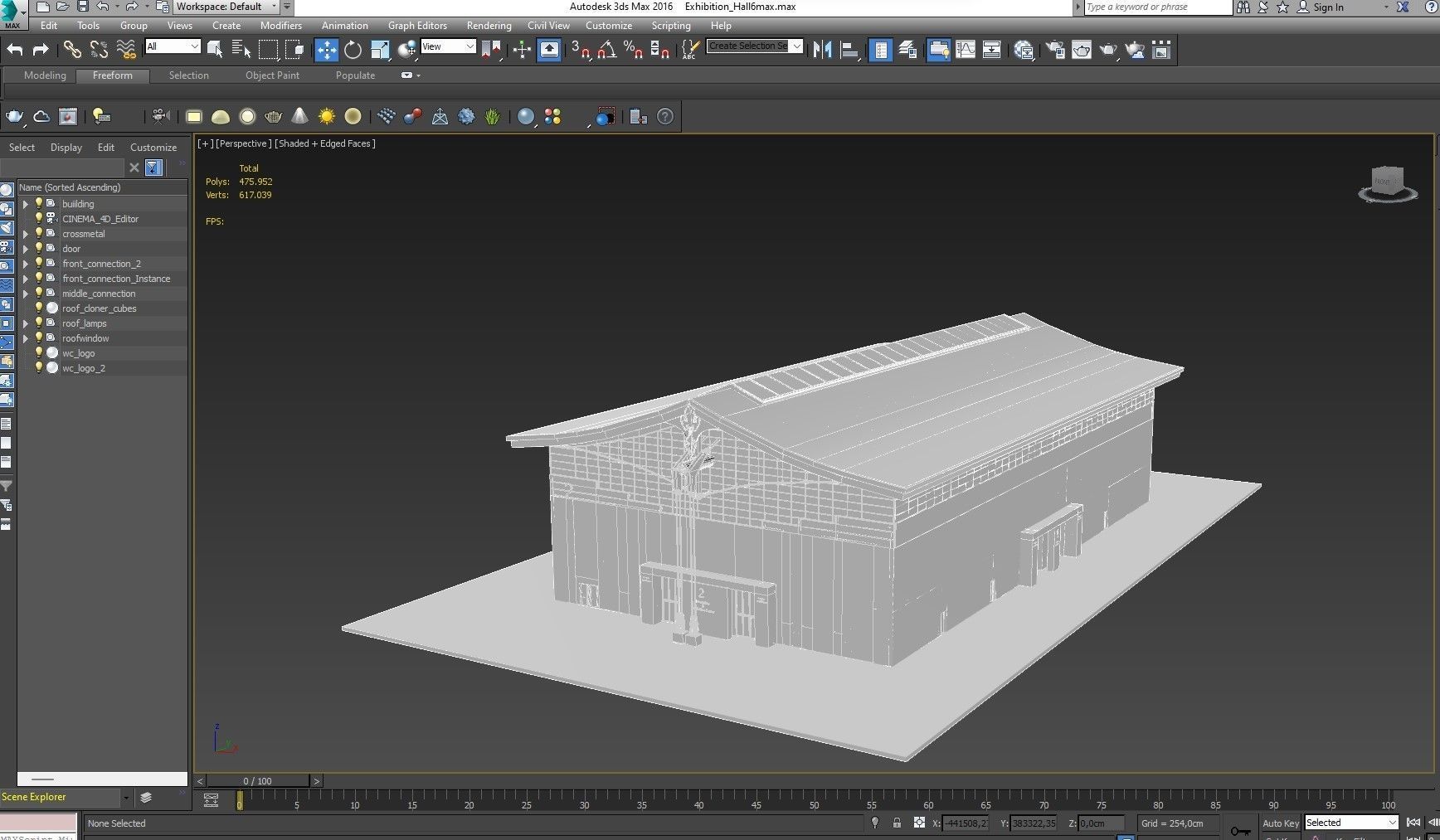
Task: Open the Rendering menu
Action: pyautogui.click(x=489, y=26)
